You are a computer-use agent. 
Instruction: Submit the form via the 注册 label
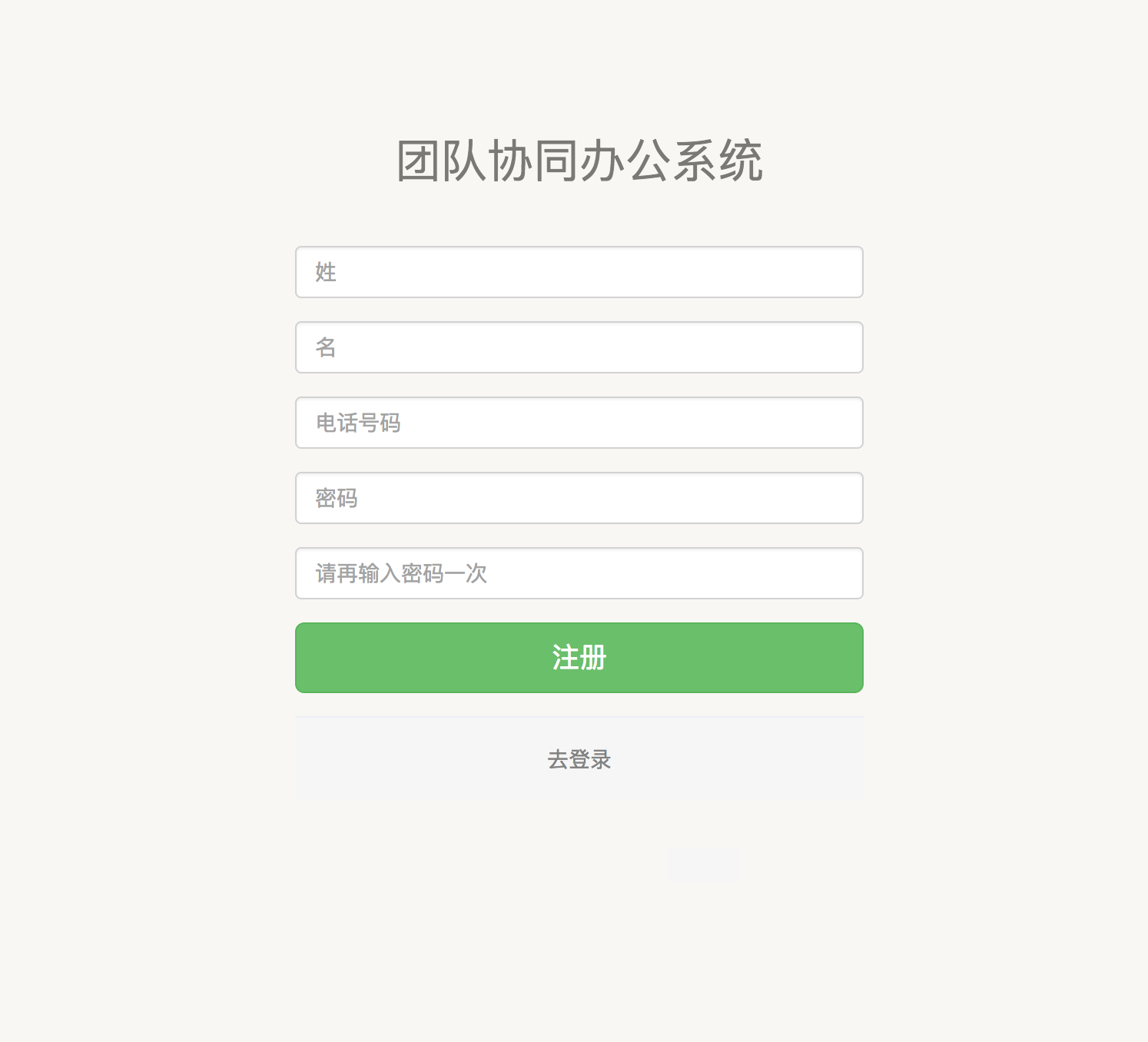[579, 658]
